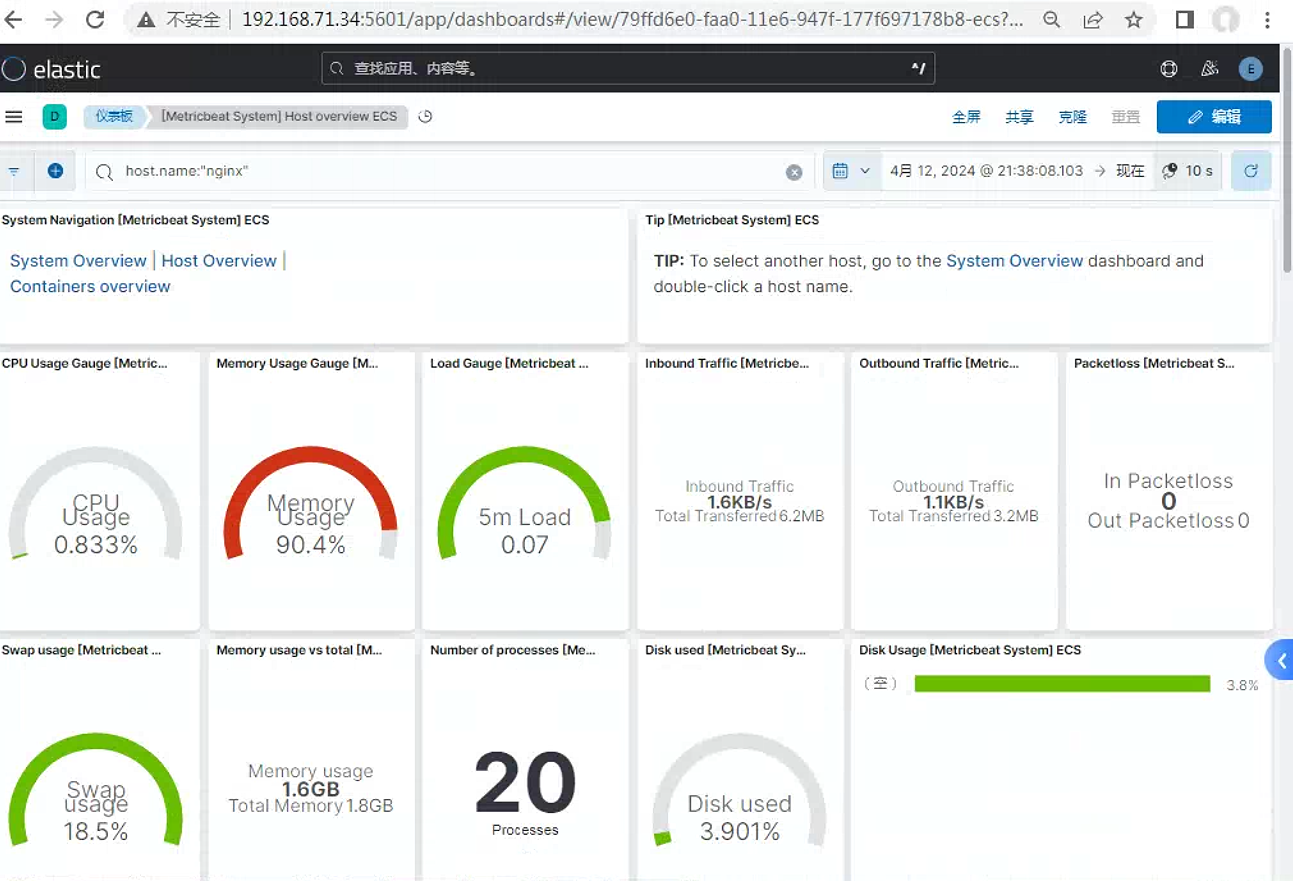Click the recently viewed clock icon

pos(425,117)
